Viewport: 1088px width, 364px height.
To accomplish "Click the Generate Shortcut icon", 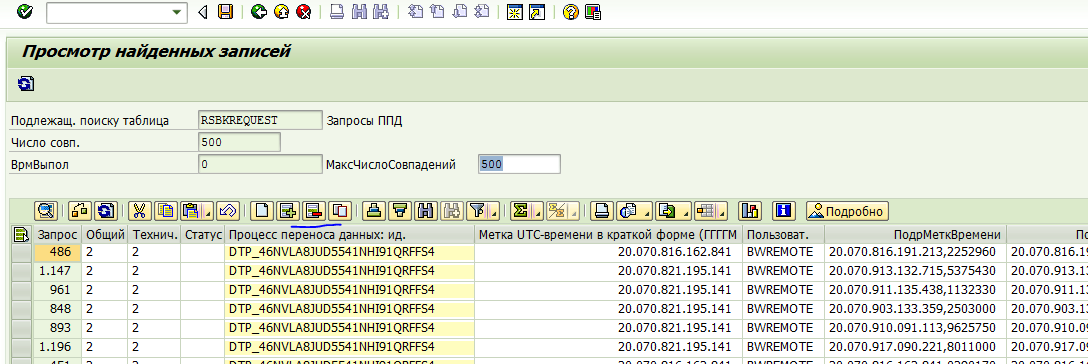I will (x=536, y=12).
